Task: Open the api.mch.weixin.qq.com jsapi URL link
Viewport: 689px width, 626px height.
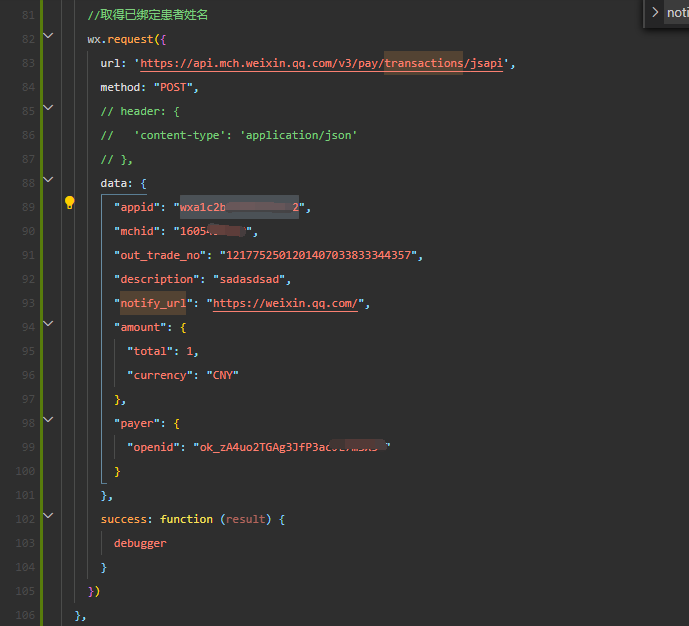Action: click(x=321, y=63)
